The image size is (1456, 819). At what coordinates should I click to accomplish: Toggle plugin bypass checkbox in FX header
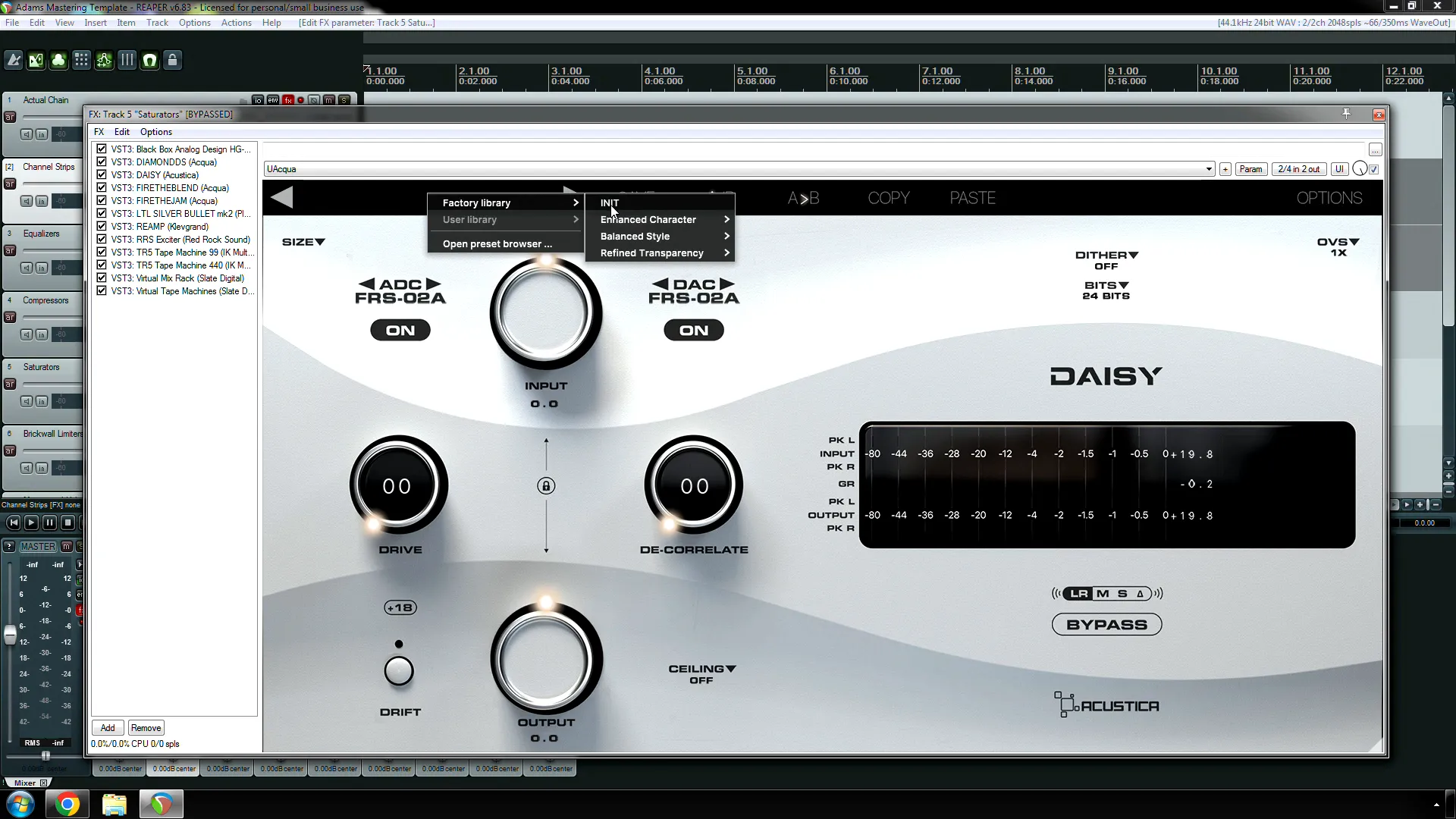(1374, 169)
